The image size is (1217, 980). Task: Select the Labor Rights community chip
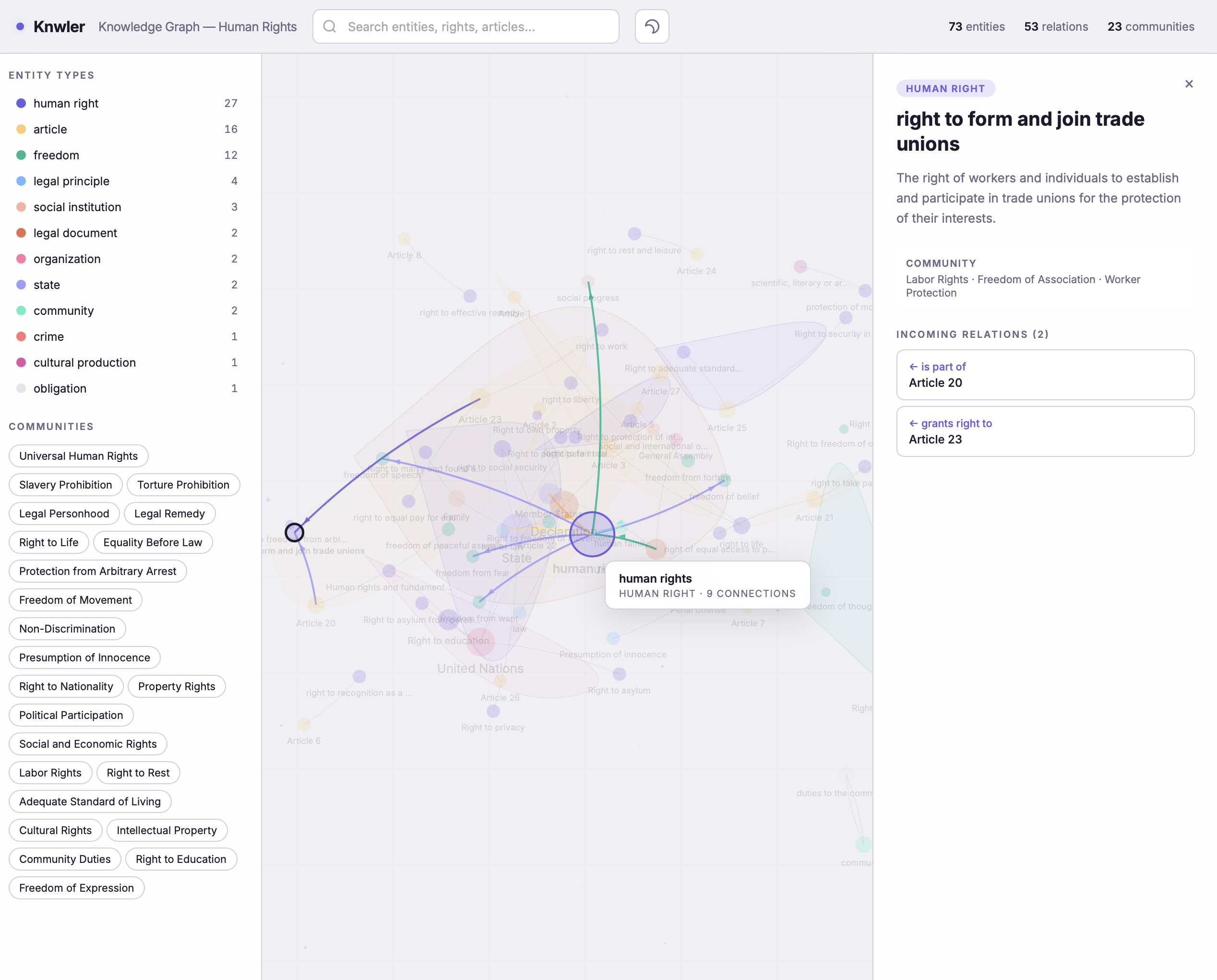point(50,773)
